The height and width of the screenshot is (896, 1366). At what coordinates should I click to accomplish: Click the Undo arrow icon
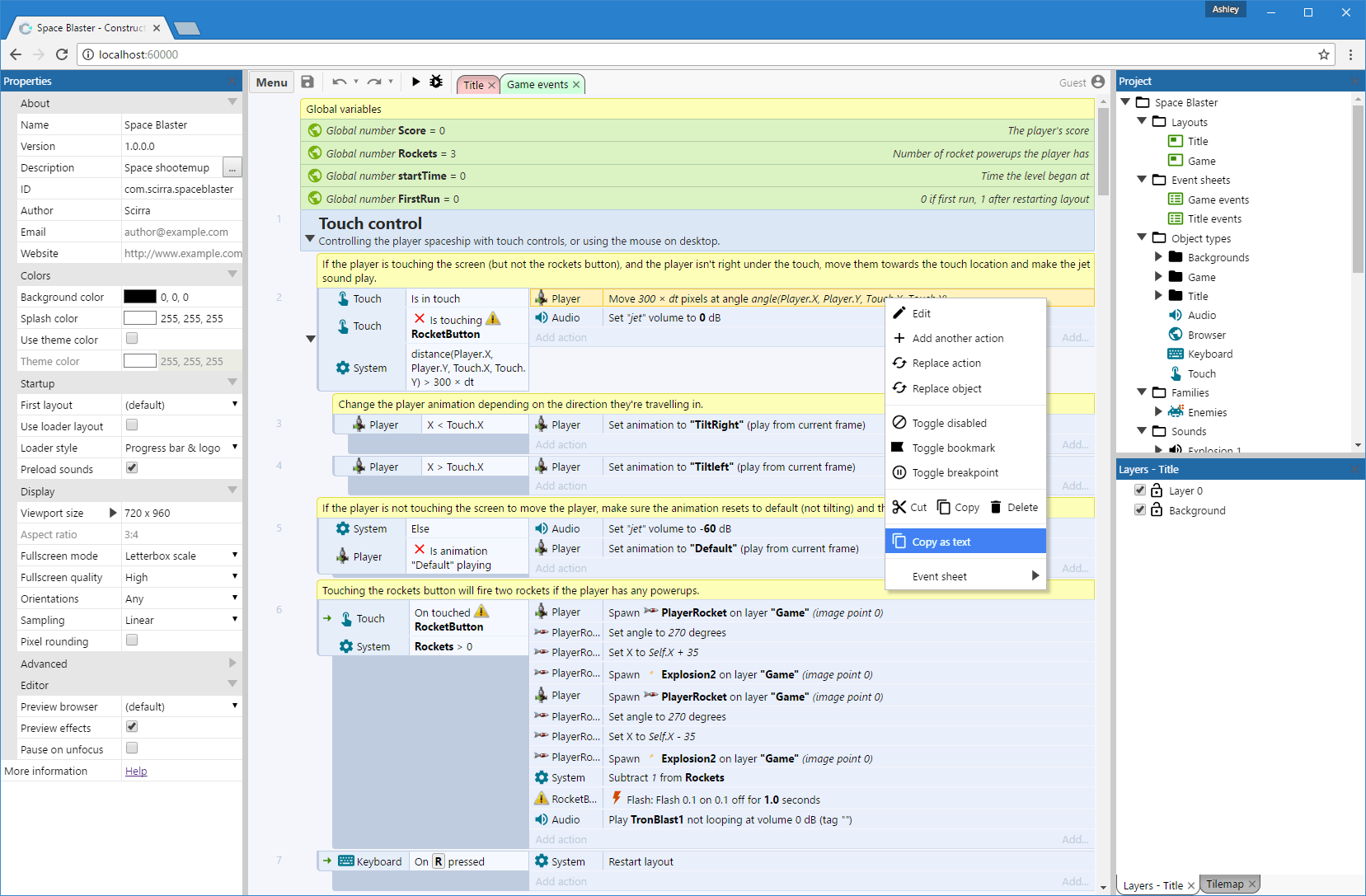tap(339, 82)
